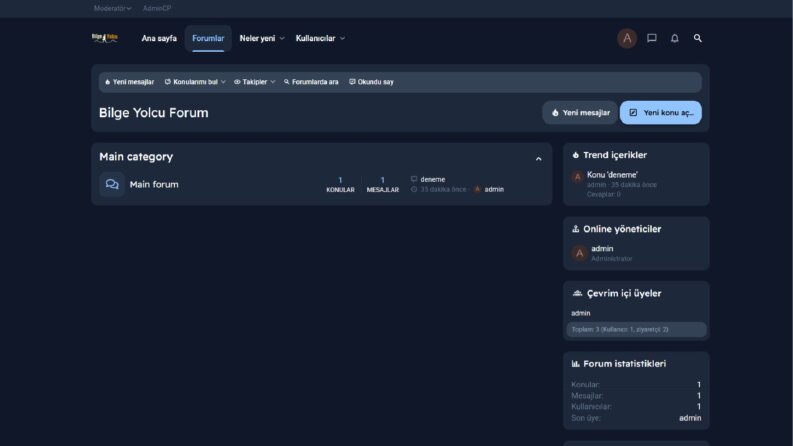Open AdminCP link
This screenshot has height=446, width=793.
(x=157, y=8)
